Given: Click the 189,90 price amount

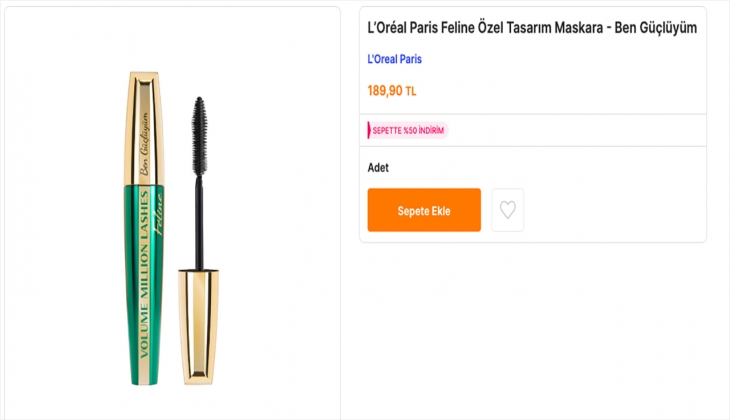Looking at the screenshot, I should (x=385, y=91).
